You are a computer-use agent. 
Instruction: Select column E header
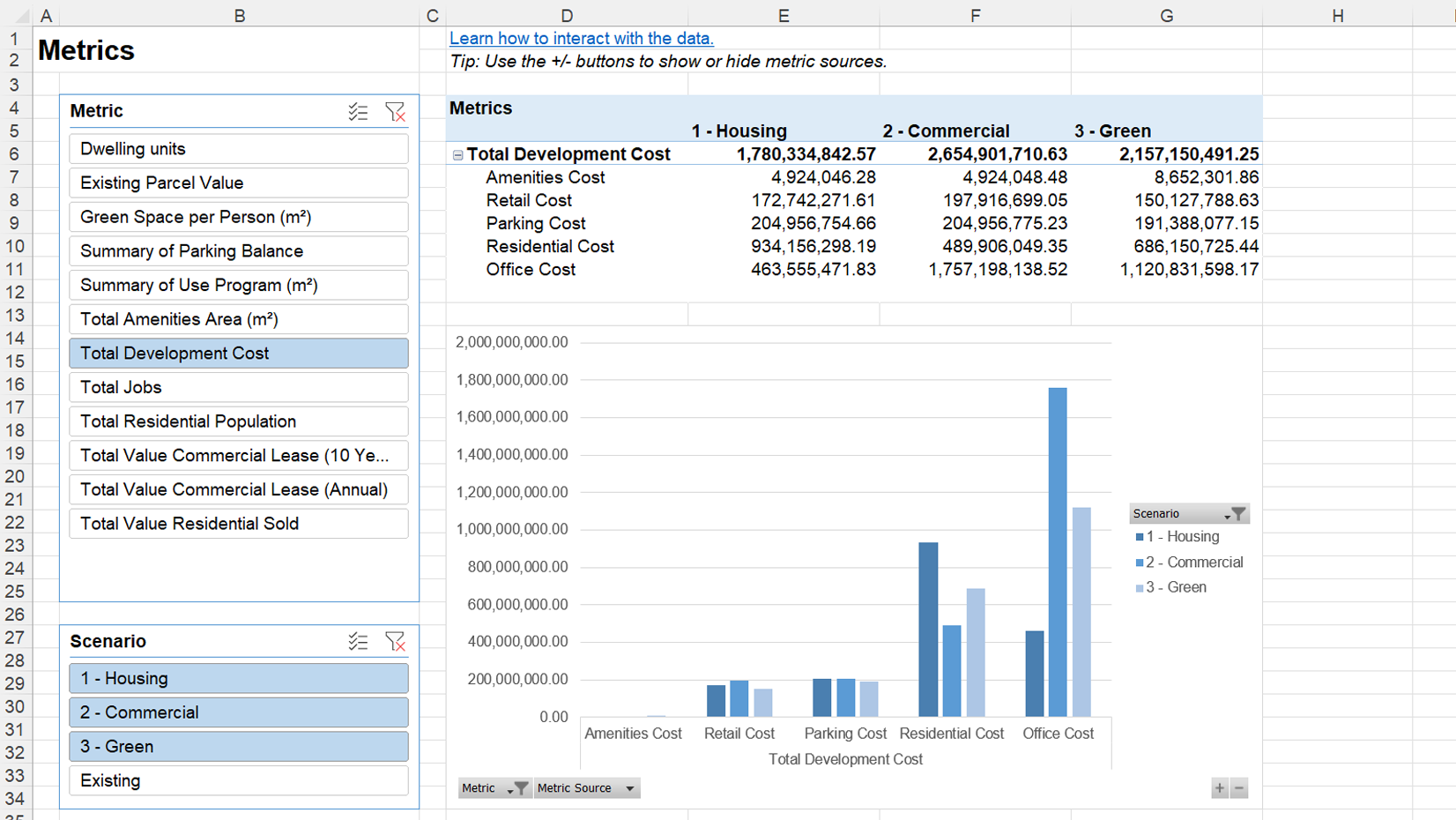point(784,15)
